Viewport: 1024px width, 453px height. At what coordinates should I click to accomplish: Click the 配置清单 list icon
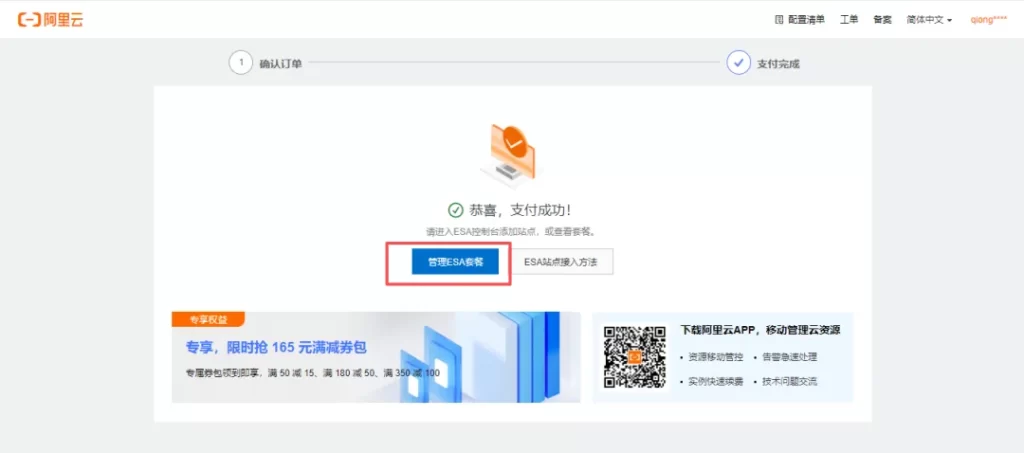pos(780,19)
